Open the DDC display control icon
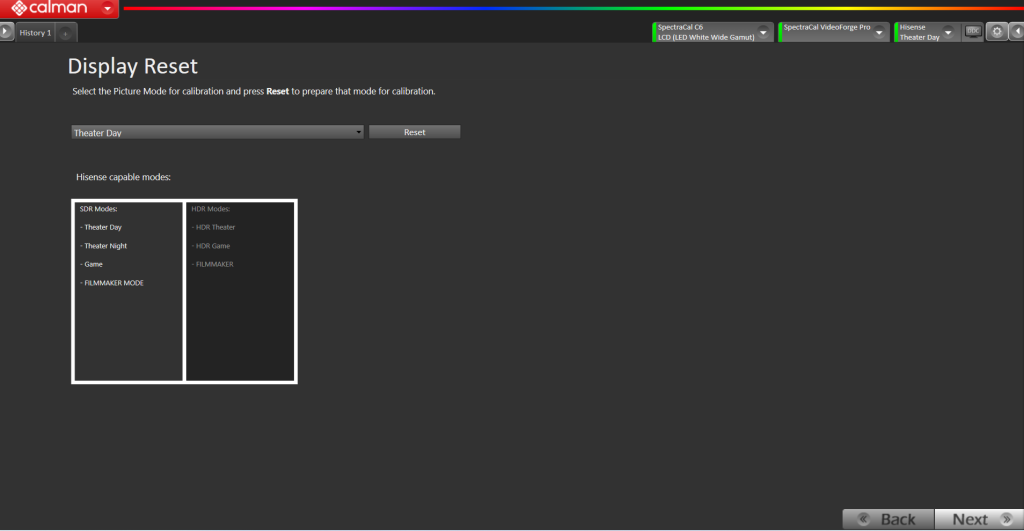 973,32
